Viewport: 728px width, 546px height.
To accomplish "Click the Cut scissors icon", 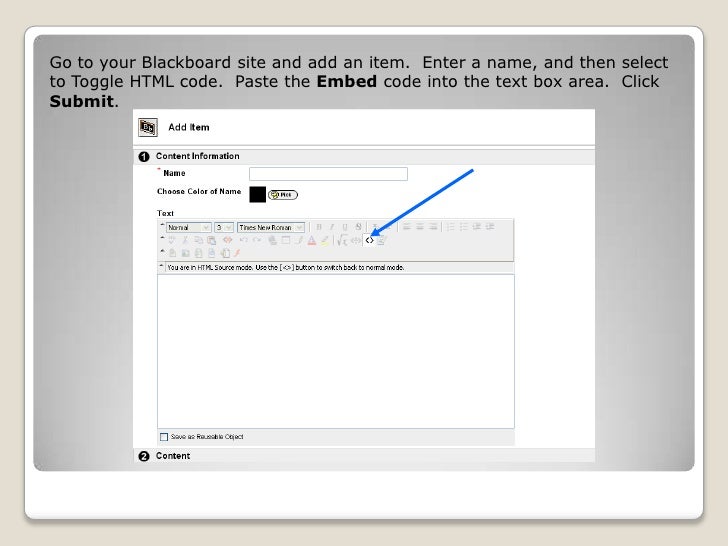I will tap(185, 240).
